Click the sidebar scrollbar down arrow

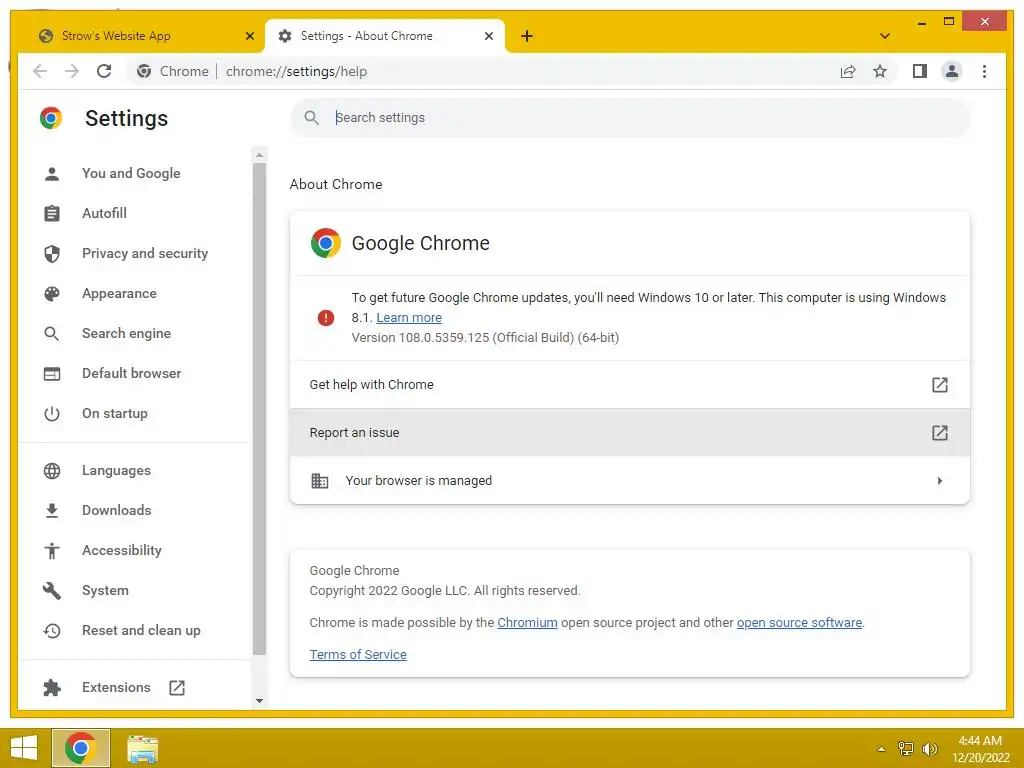point(259,701)
